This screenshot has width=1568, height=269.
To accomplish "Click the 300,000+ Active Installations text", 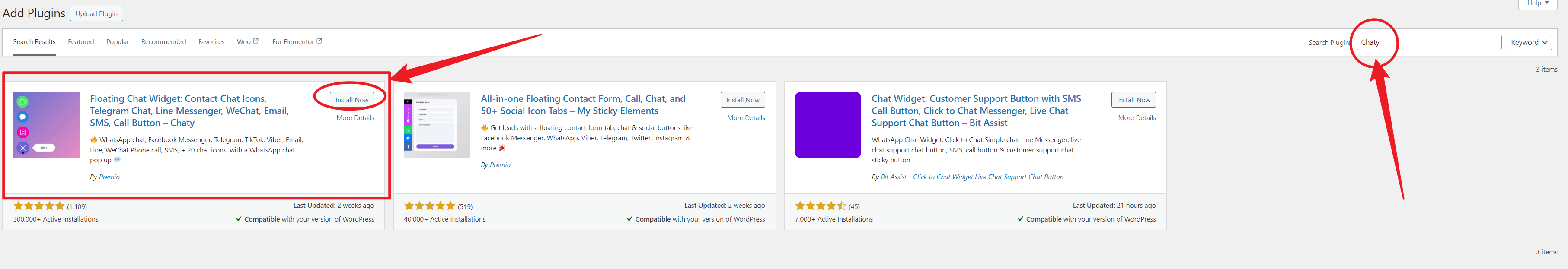I will (55, 220).
